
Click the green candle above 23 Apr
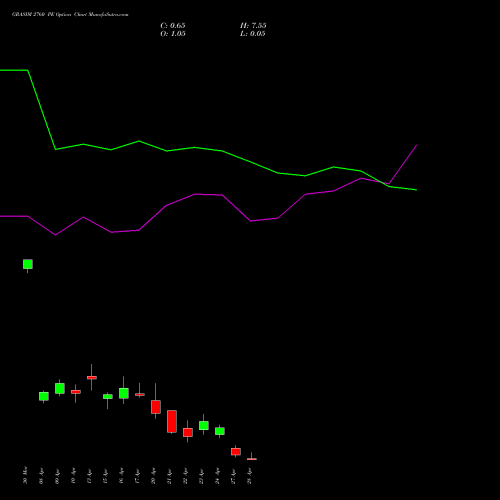click(204, 425)
